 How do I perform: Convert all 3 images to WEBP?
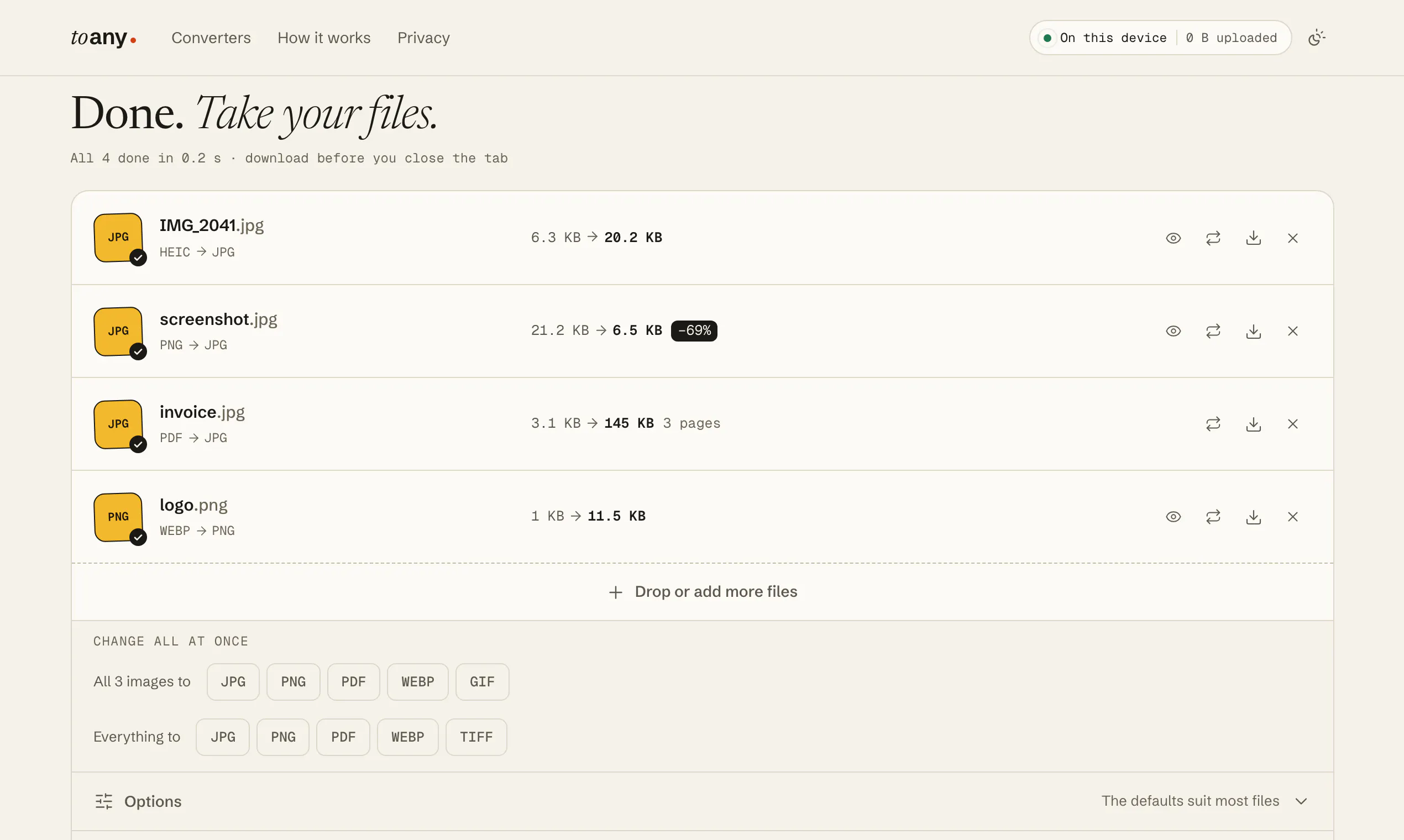coord(418,682)
